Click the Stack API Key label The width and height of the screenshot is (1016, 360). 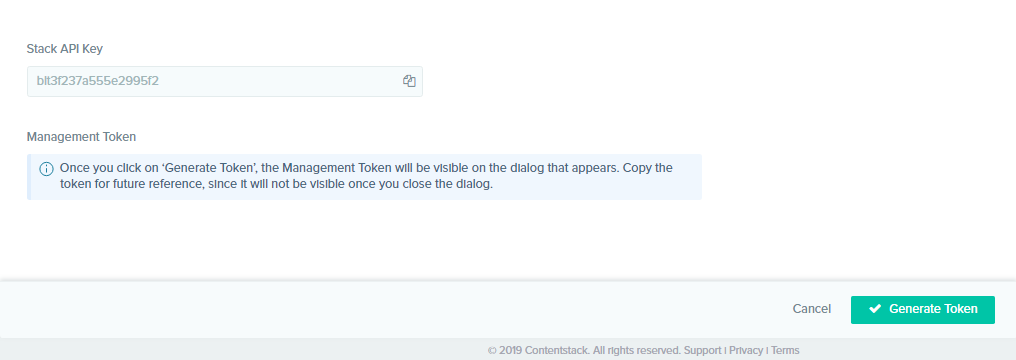[x=65, y=49]
